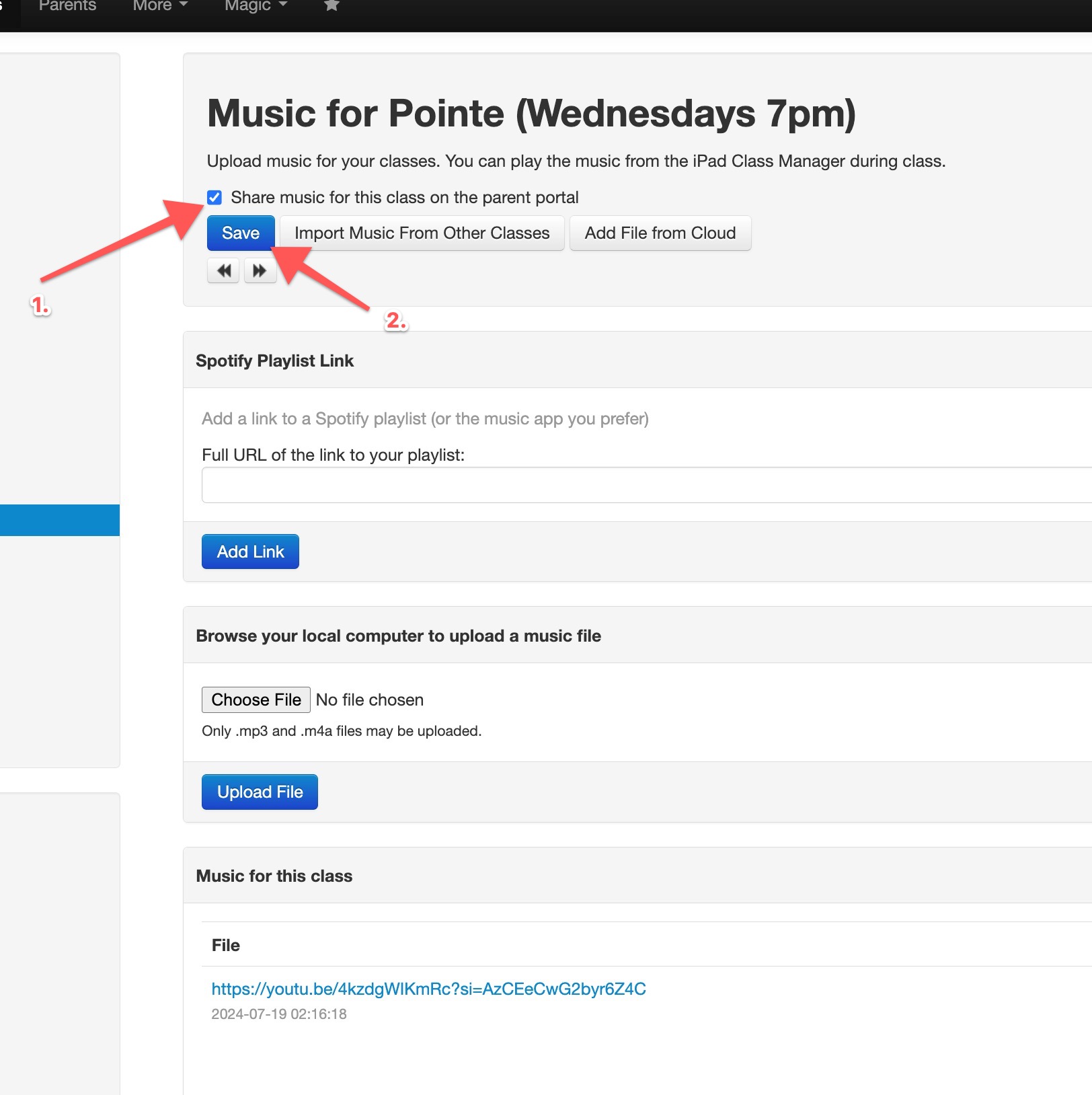Select the highlighted blue sidebar item
The image size is (1092, 1095).
click(60, 520)
